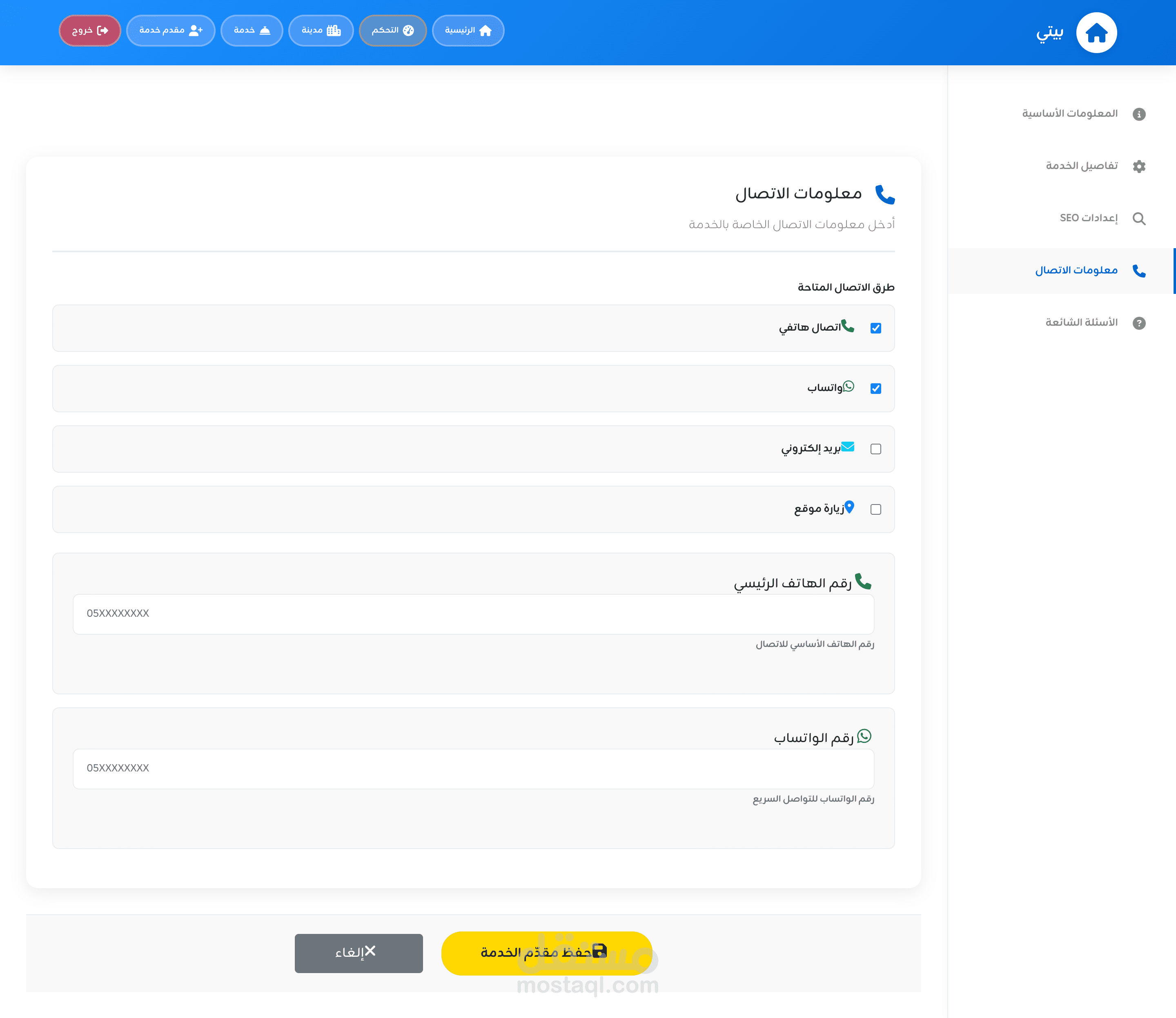The image size is (1176, 1018).
Task: Click the phone icon in sidebar معلومات الاتصال
Action: pyautogui.click(x=1138, y=271)
